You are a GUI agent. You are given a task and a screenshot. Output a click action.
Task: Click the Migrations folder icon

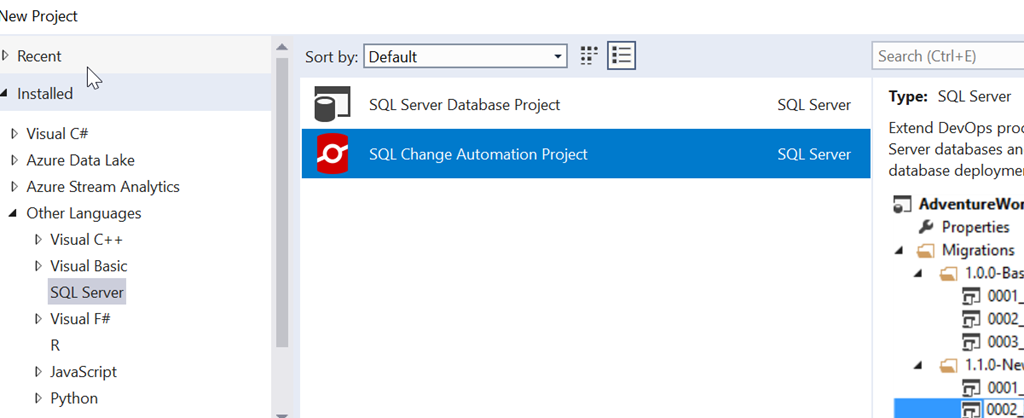[x=926, y=250]
